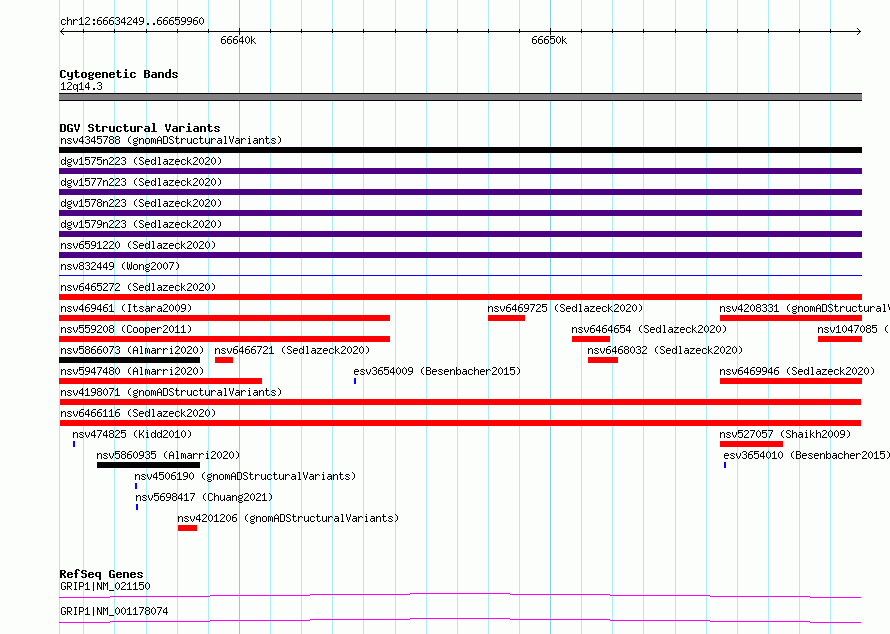
Task: Click the red bar under nsv6469946
Action: [791, 381]
